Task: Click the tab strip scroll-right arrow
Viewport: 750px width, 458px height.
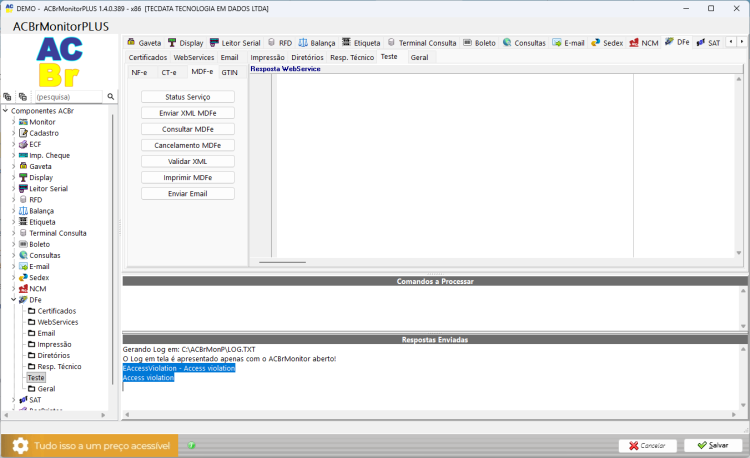Action: click(x=741, y=42)
